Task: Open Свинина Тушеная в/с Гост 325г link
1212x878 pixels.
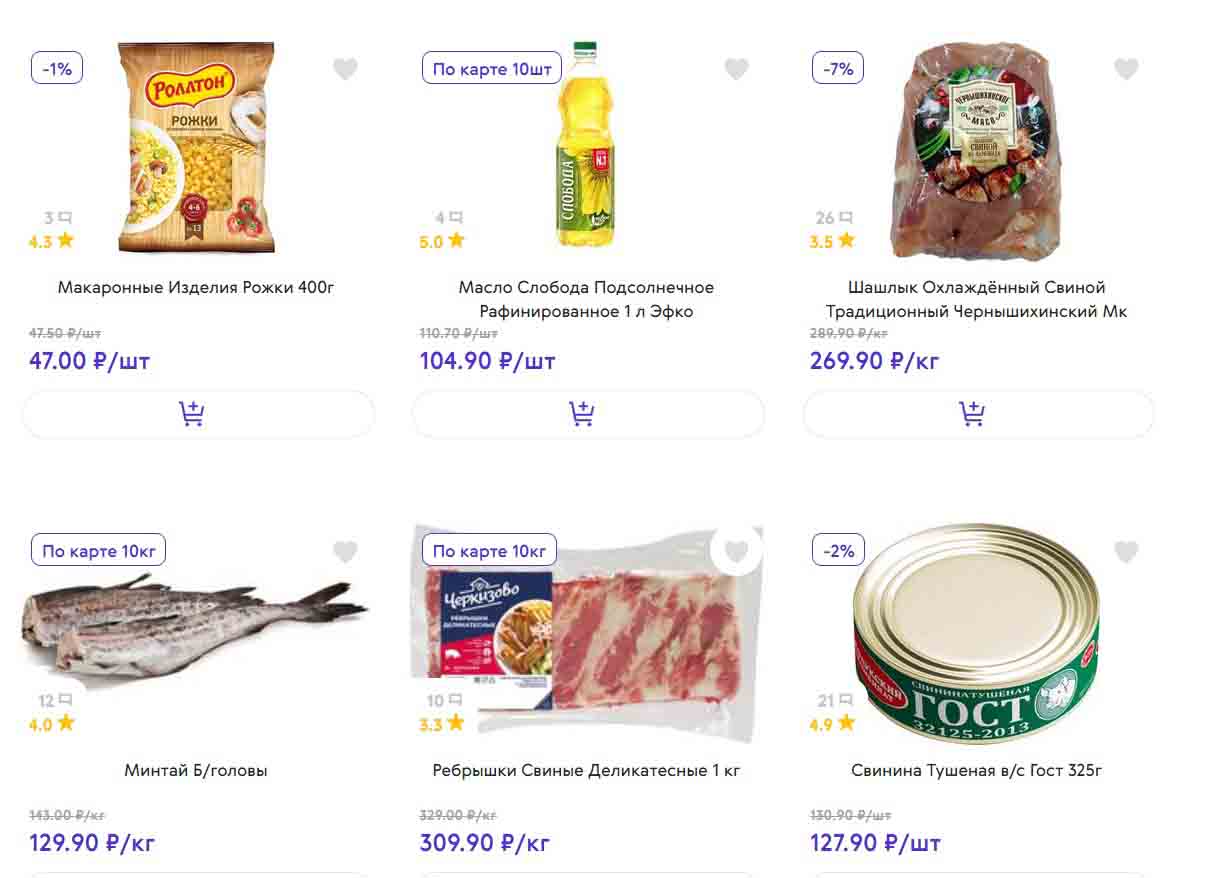Action: (976, 770)
